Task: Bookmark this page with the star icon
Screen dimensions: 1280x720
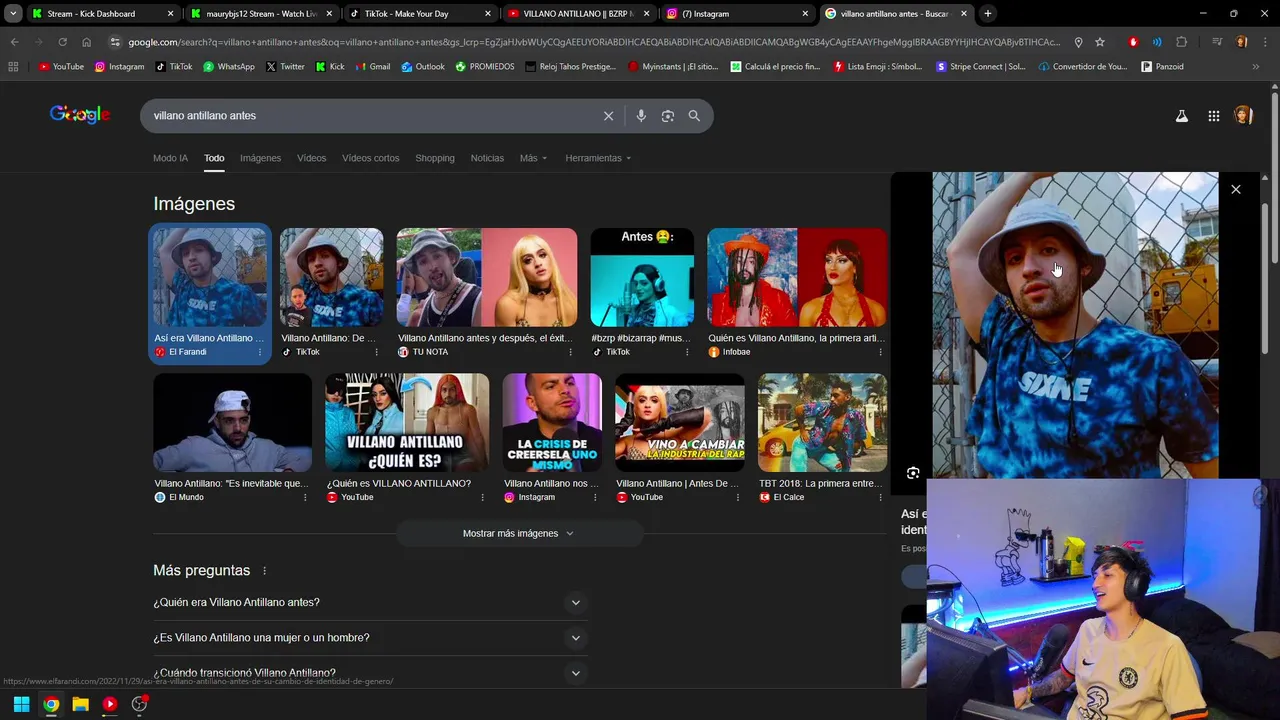Action: click(1100, 42)
